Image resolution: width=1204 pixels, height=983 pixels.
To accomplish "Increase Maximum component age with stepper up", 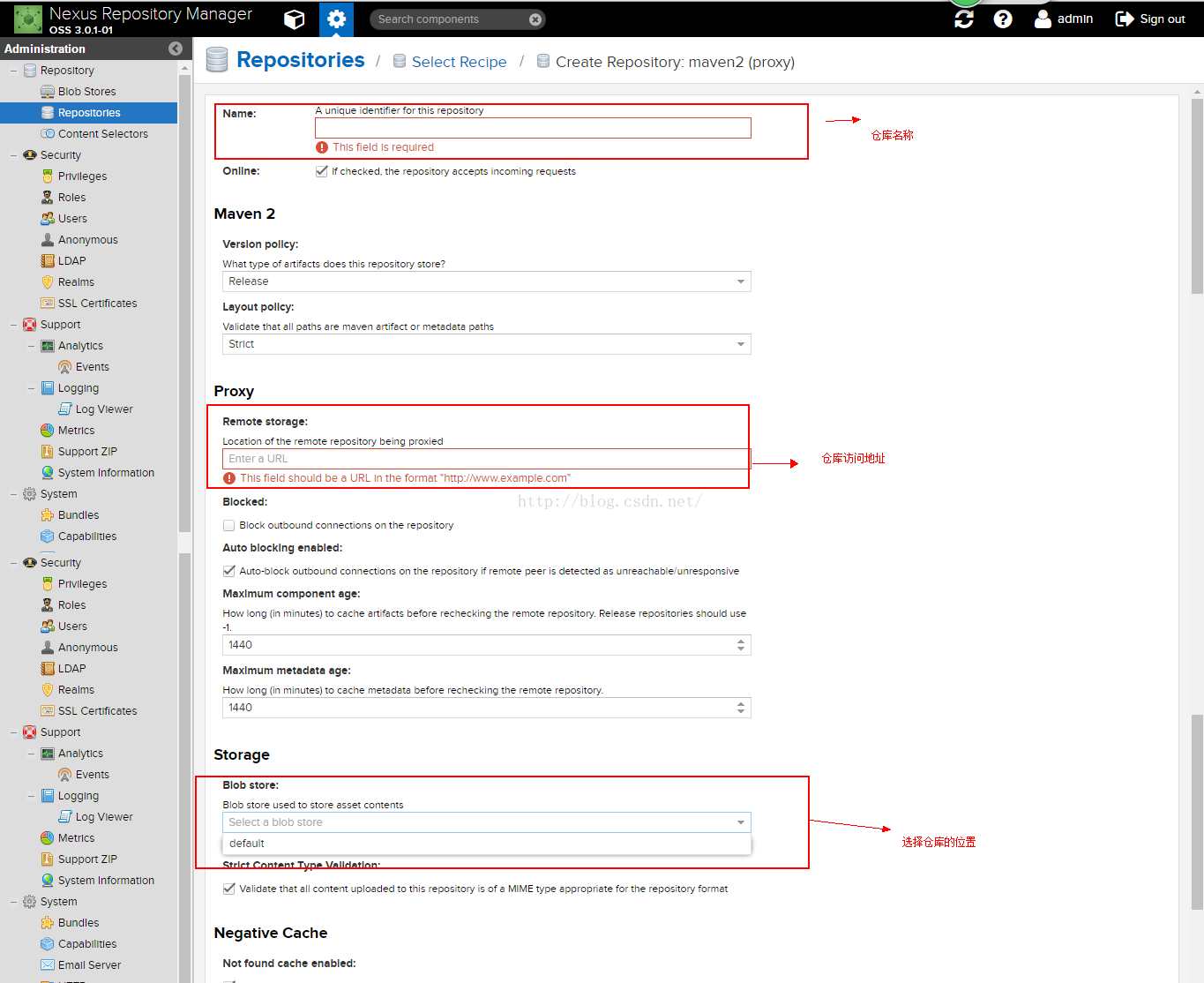I will [741, 641].
